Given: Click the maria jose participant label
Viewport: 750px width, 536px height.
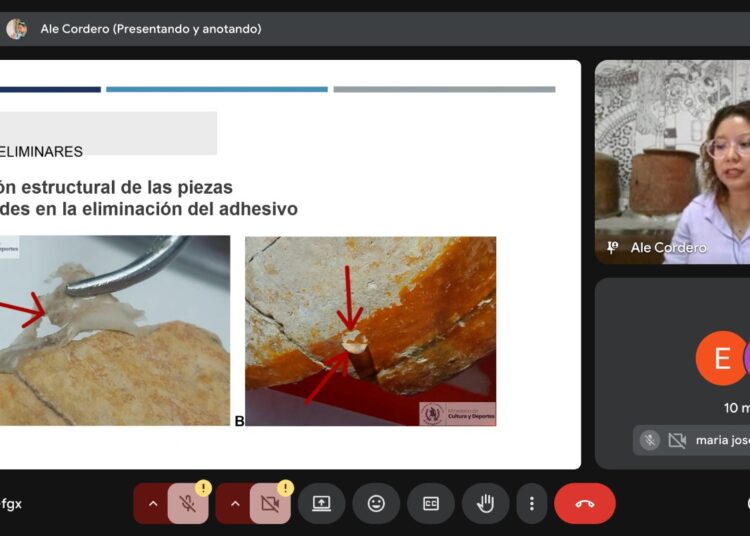Looking at the screenshot, I should tap(722, 440).
